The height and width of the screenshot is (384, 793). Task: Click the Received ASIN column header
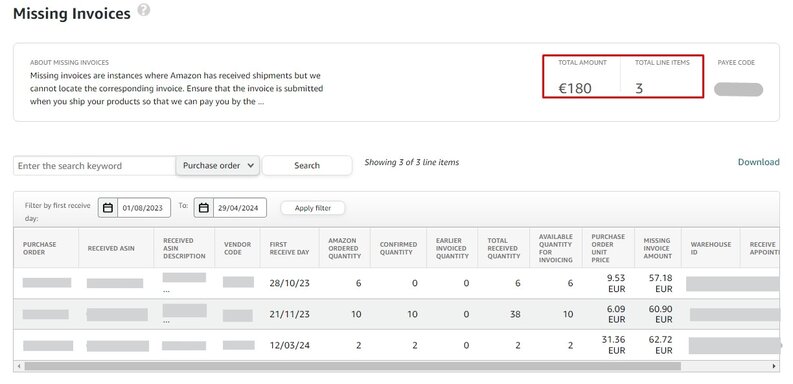point(116,248)
